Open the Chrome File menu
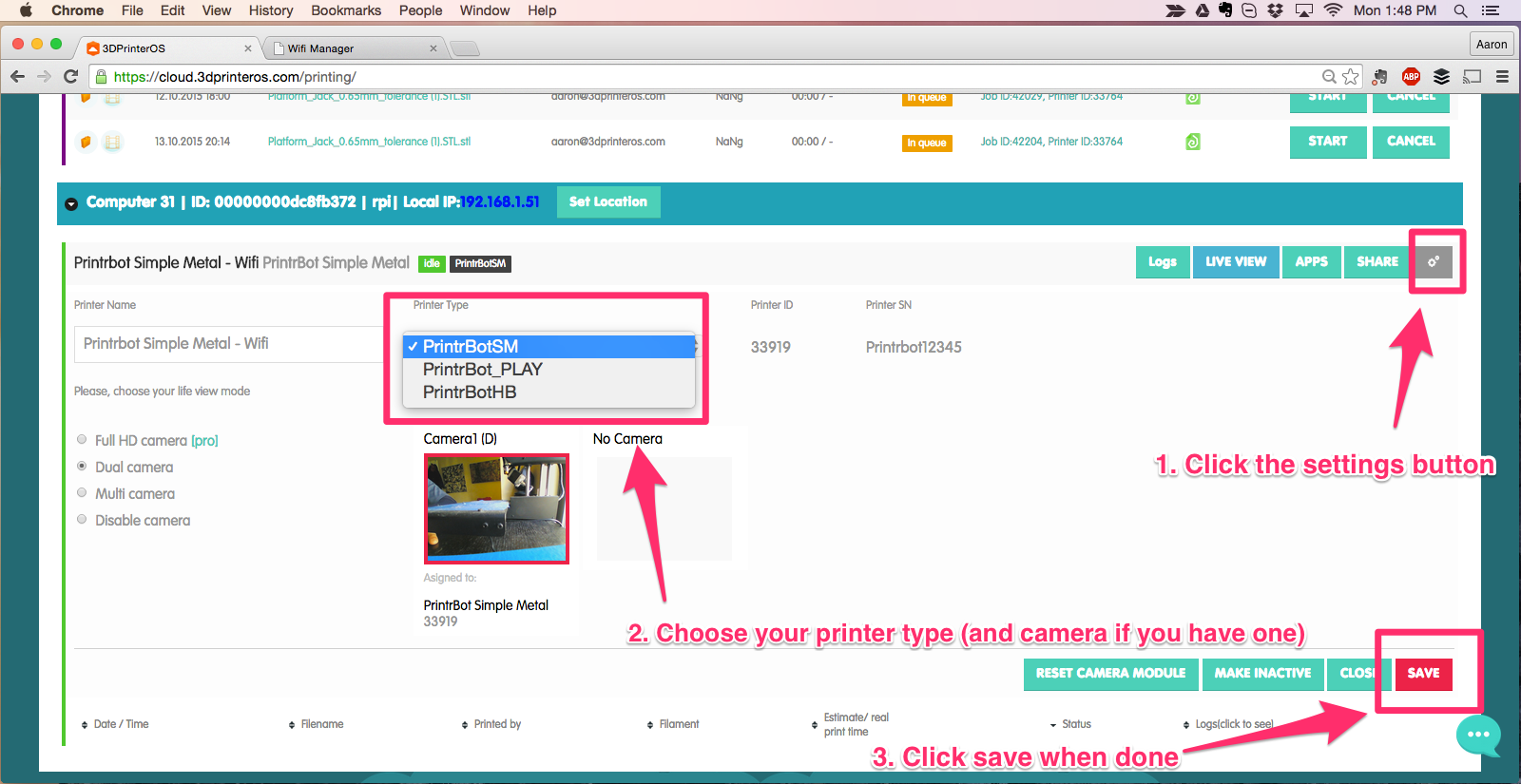 coord(132,10)
